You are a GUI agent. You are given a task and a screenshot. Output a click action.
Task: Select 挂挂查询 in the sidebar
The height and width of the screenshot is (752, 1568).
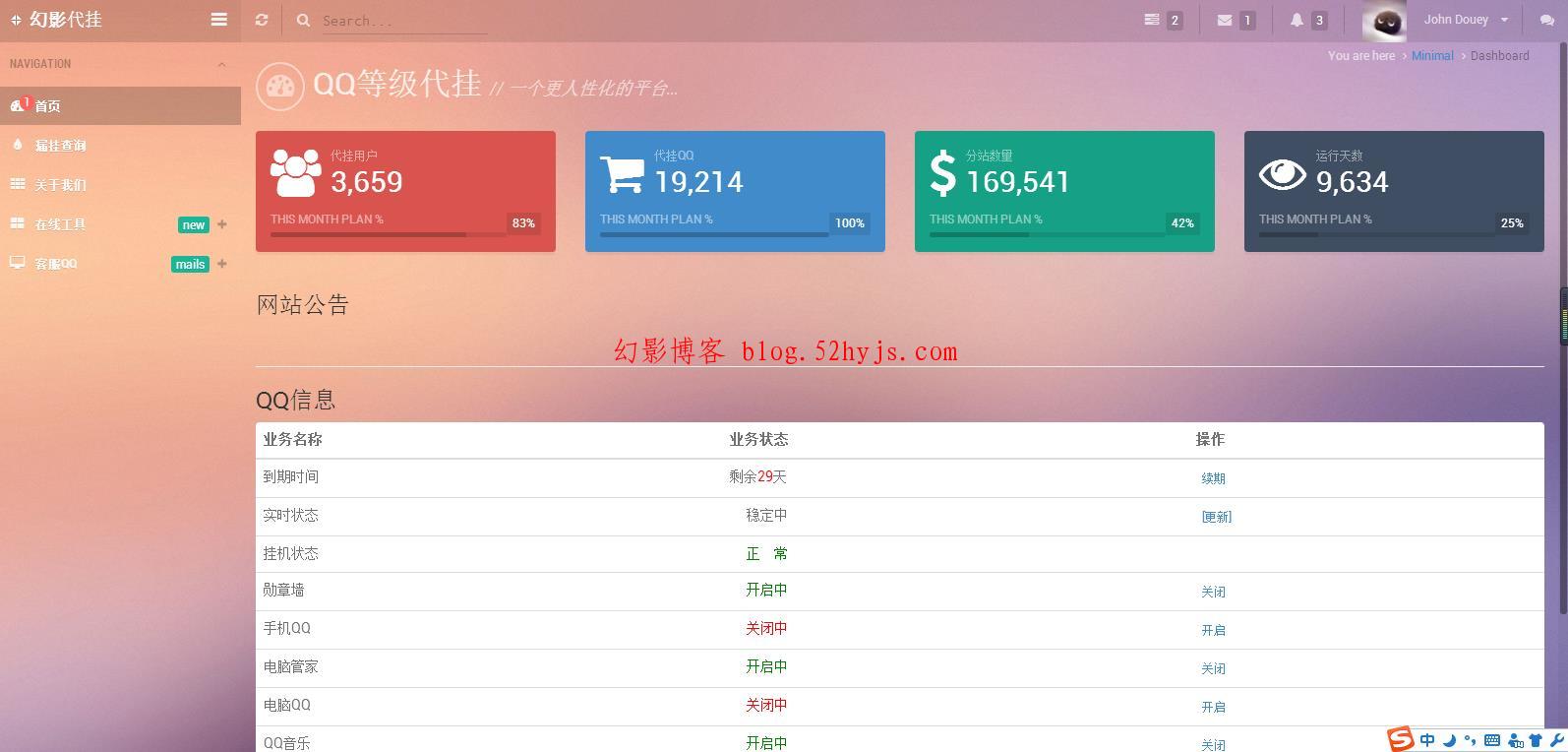[x=60, y=146]
